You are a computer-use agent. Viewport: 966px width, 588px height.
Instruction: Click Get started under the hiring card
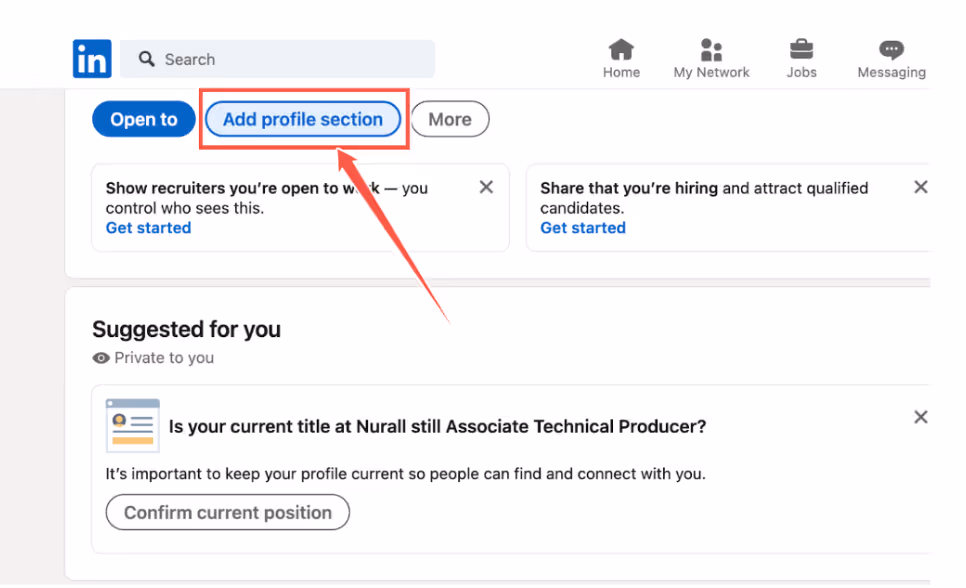(582, 227)
